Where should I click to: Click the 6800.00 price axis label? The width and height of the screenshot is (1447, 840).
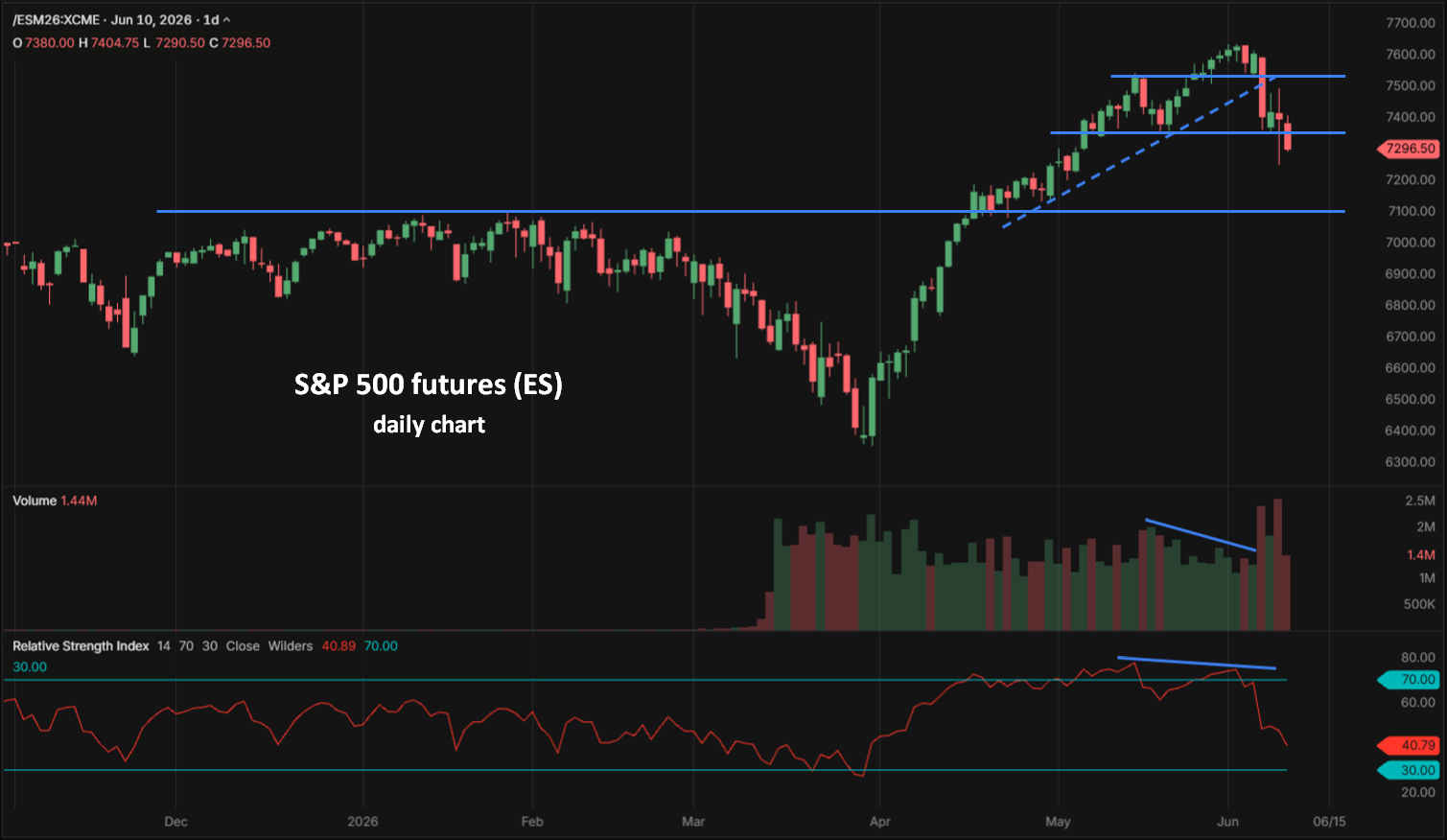pos(1411,306)
